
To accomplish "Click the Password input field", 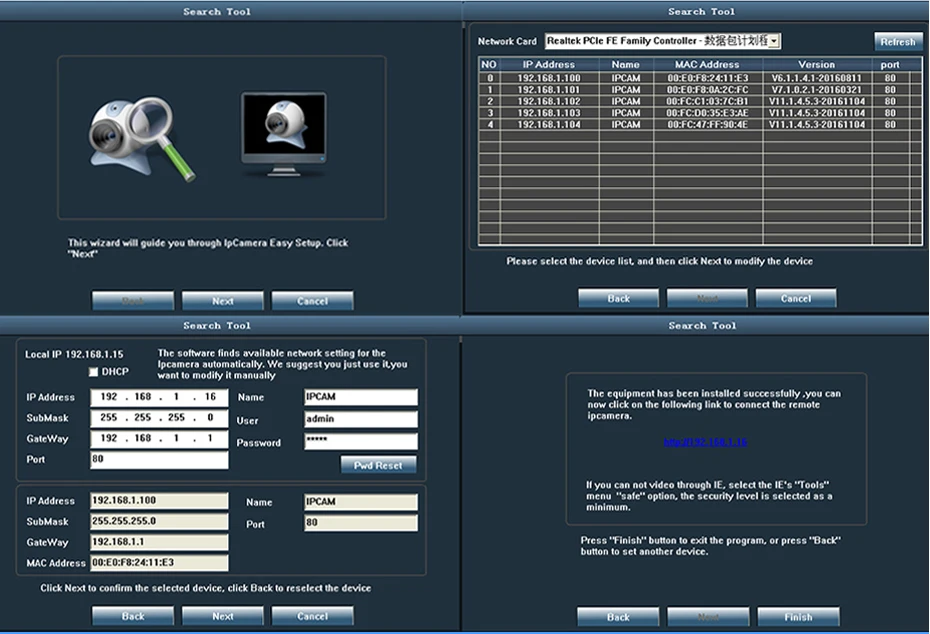I will 361,441.
